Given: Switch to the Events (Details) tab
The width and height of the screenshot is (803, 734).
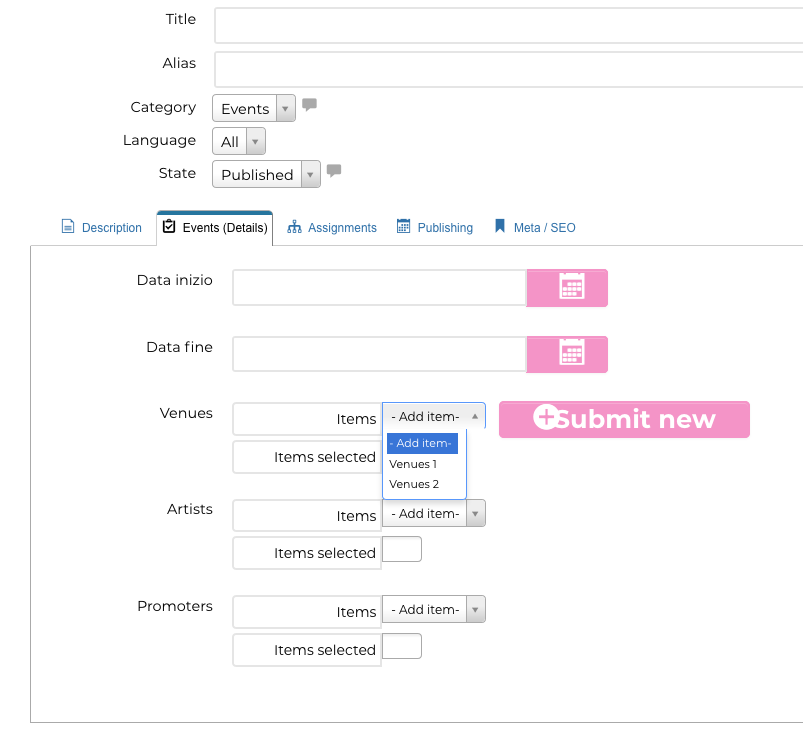Looking at the screenshot, I should [215, 228].
